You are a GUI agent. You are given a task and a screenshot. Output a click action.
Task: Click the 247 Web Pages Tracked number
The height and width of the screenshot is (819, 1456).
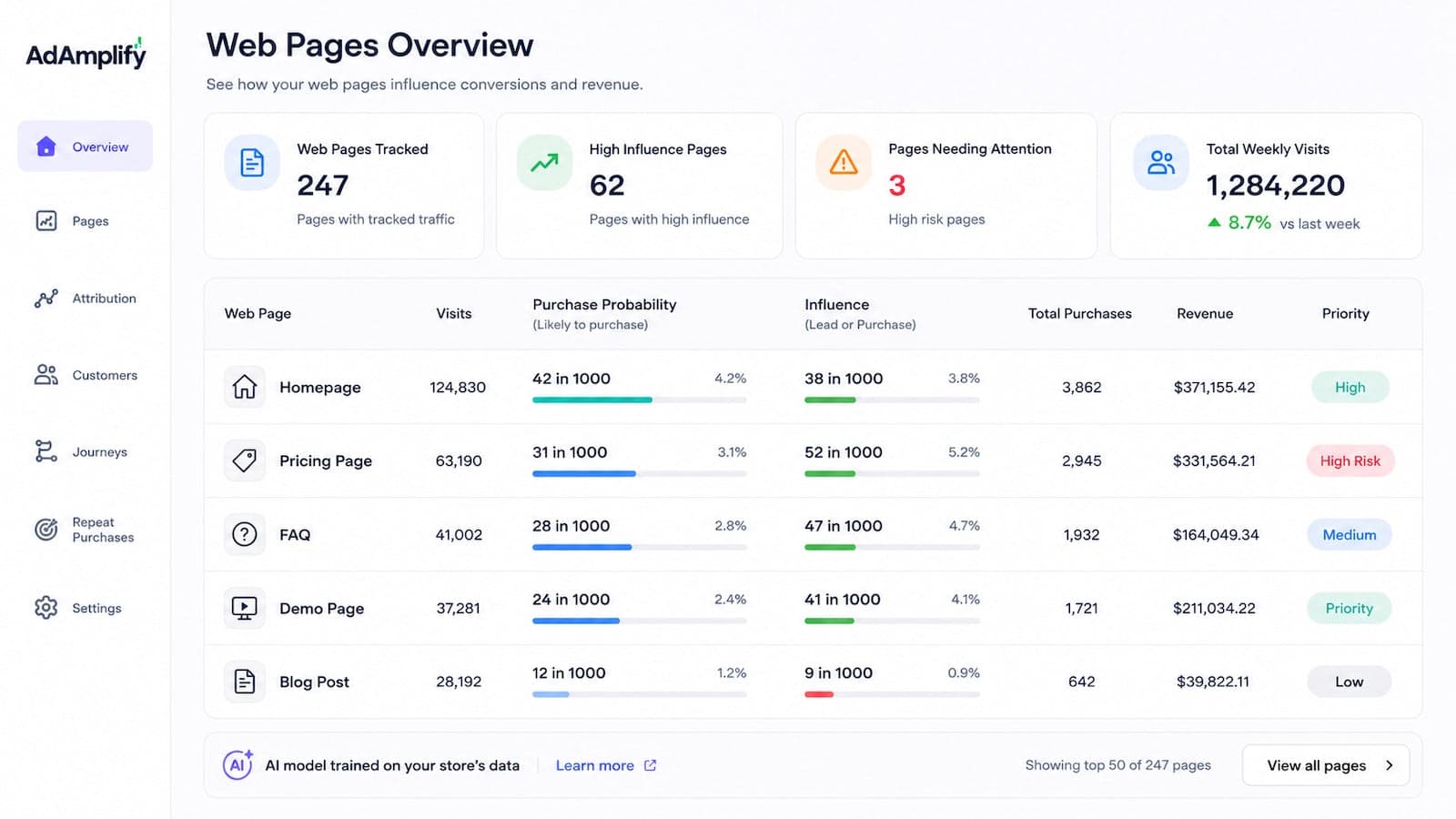click(x=322, y=185)
